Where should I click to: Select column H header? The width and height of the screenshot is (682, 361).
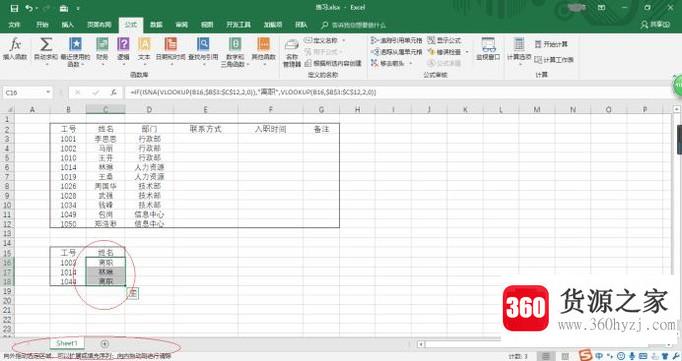tap(358, 110)
